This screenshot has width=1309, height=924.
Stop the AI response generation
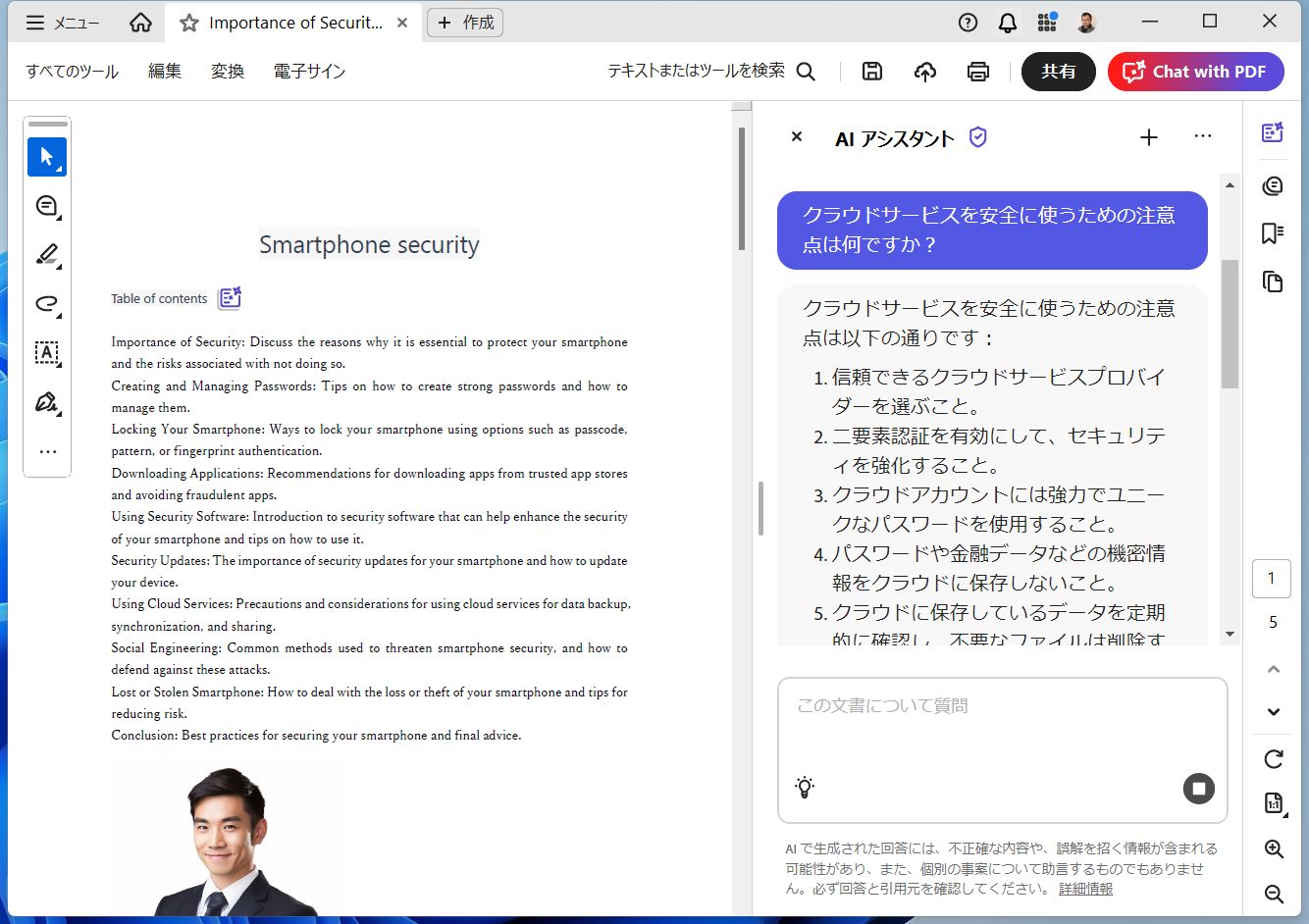click(x=1198, y=789)
